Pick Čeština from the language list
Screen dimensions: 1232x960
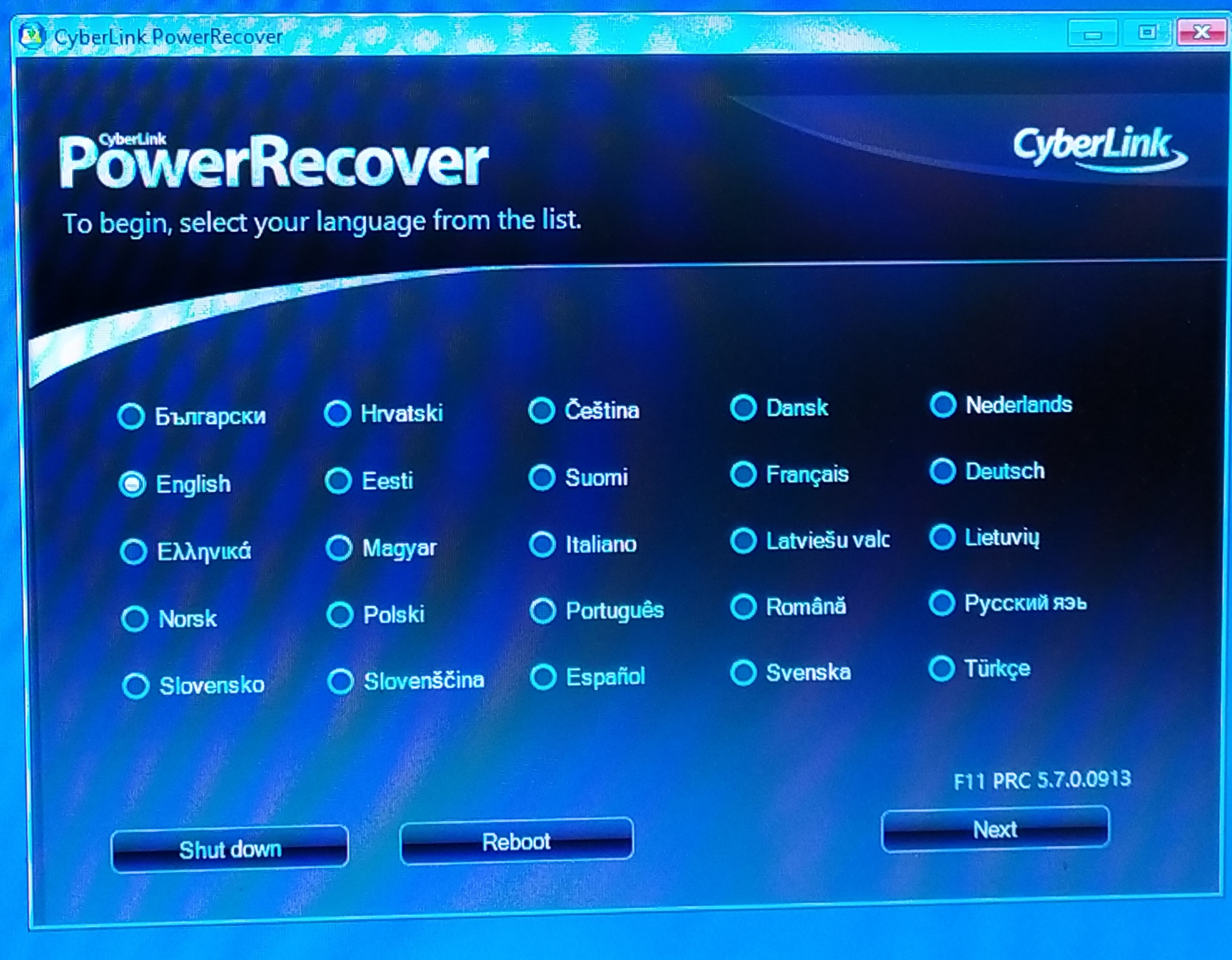tap(542, 411)
